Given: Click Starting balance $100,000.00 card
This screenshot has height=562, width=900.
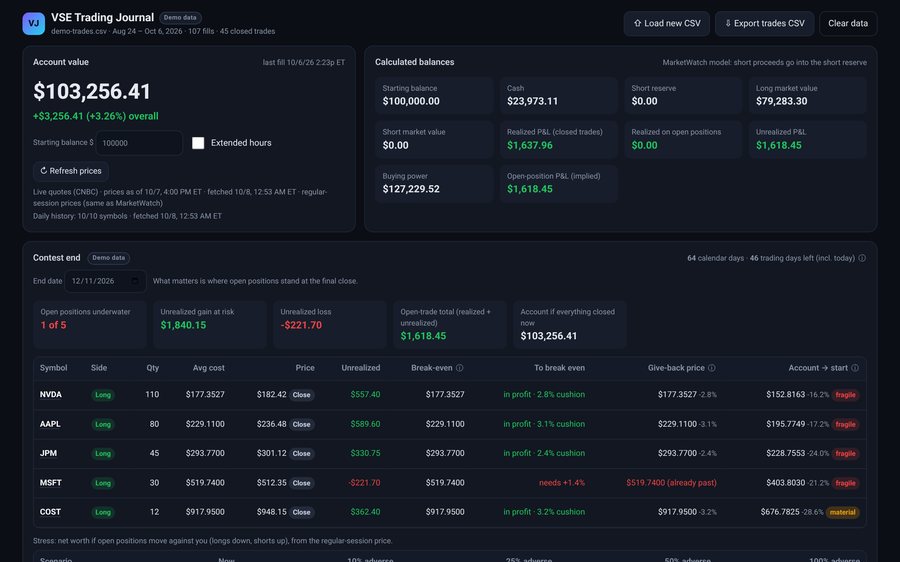Looking at the screenshot, I should point(435,95).
